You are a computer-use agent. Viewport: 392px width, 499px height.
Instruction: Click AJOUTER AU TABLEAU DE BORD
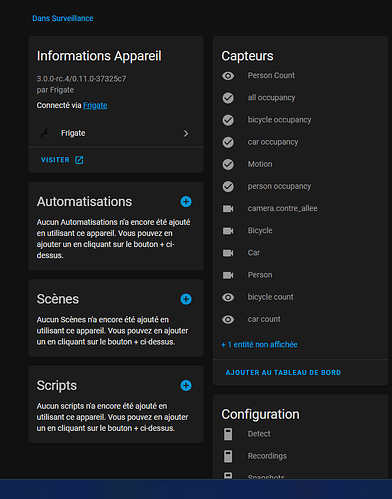(283, 373)
